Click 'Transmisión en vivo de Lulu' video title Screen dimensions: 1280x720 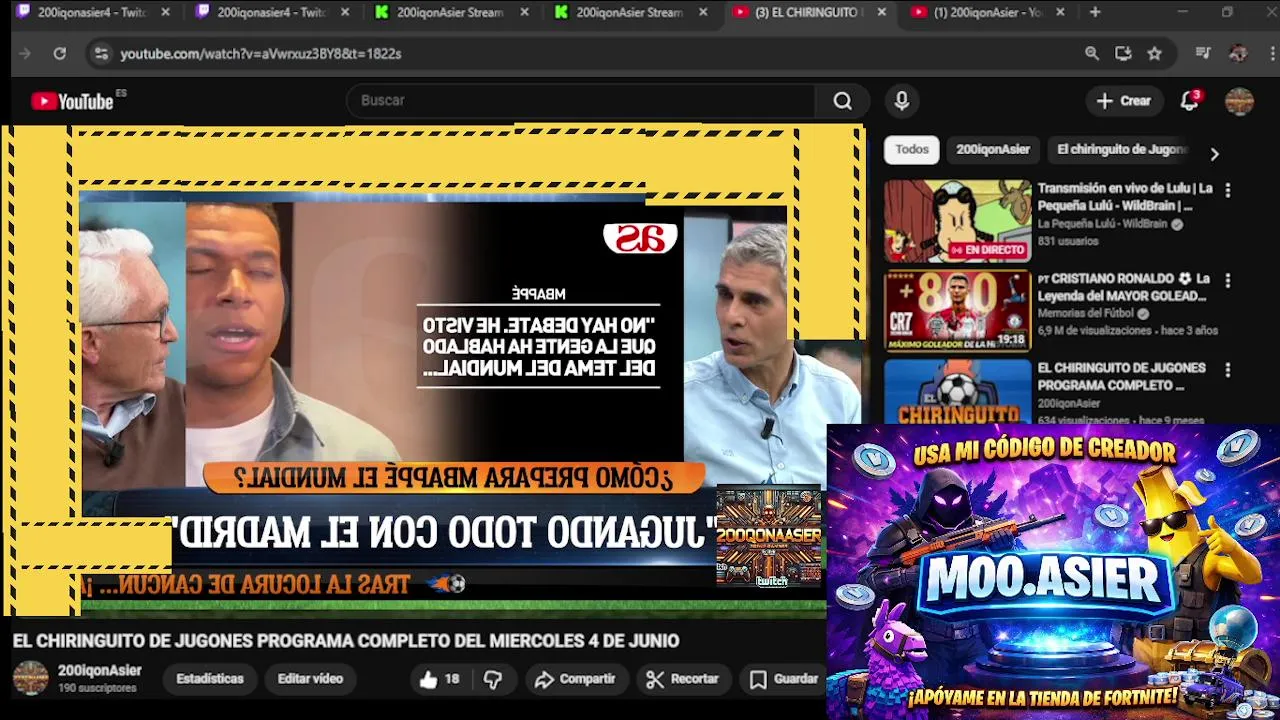[x=1124, y=197]
